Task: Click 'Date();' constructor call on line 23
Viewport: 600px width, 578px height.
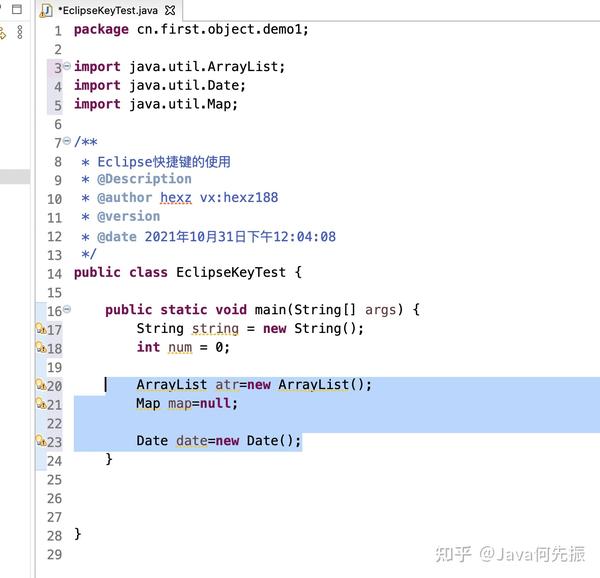Action: coord(274,441)
